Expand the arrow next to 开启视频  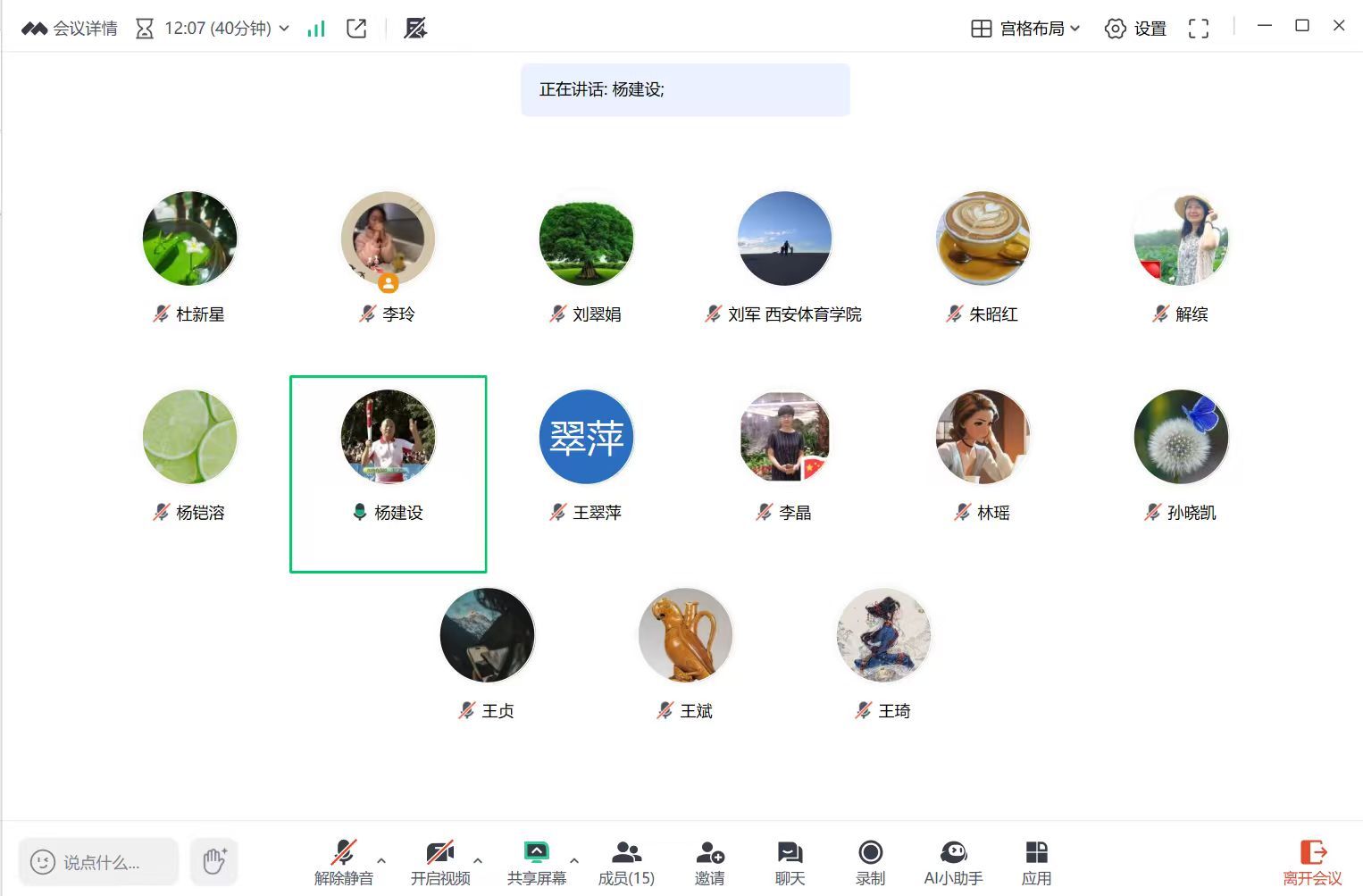[478, 861]
